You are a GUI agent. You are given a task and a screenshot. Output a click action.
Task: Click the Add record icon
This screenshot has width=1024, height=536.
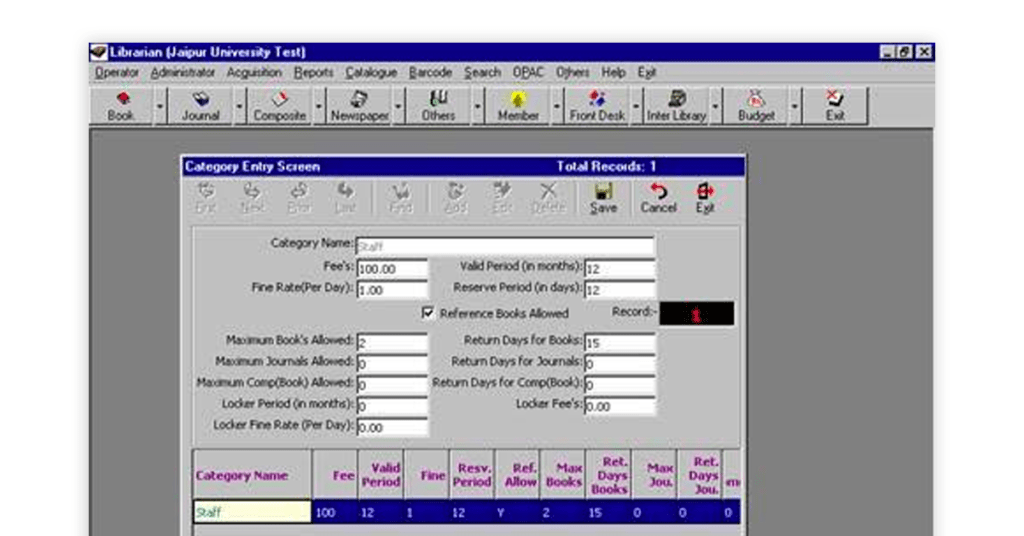point(455,198)
